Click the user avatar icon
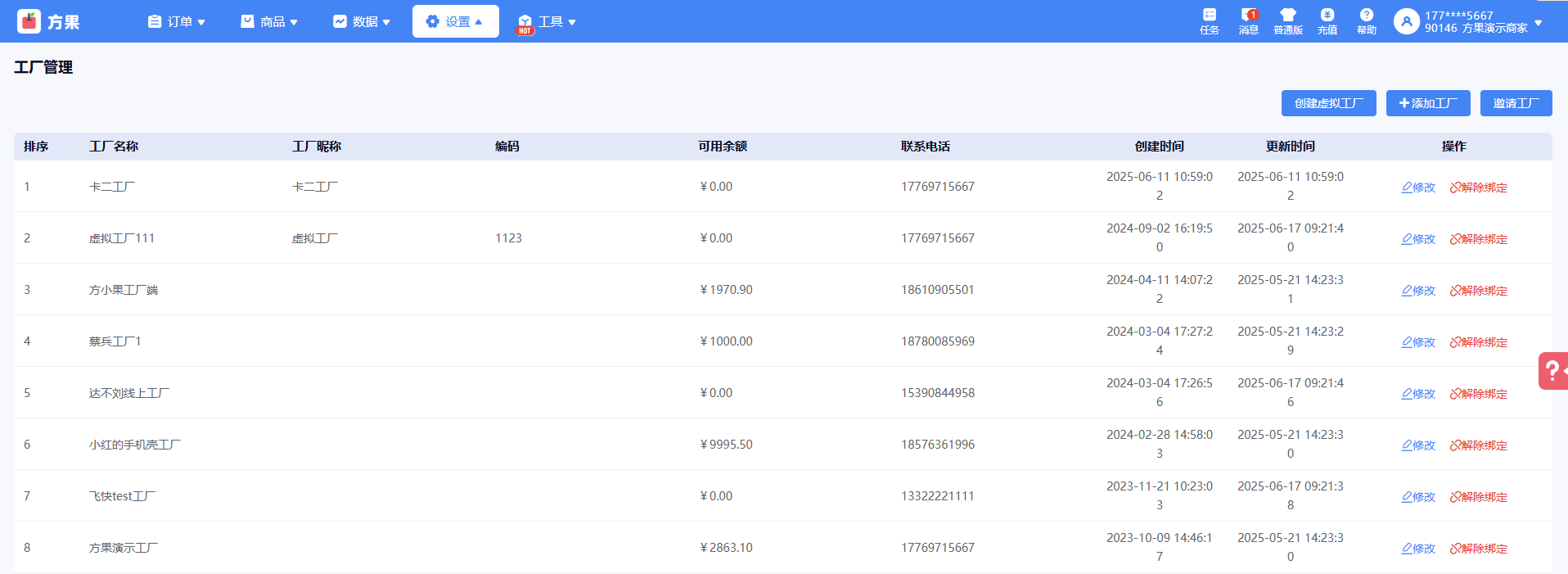The image size is (1568, 574). pos(1406,21)
